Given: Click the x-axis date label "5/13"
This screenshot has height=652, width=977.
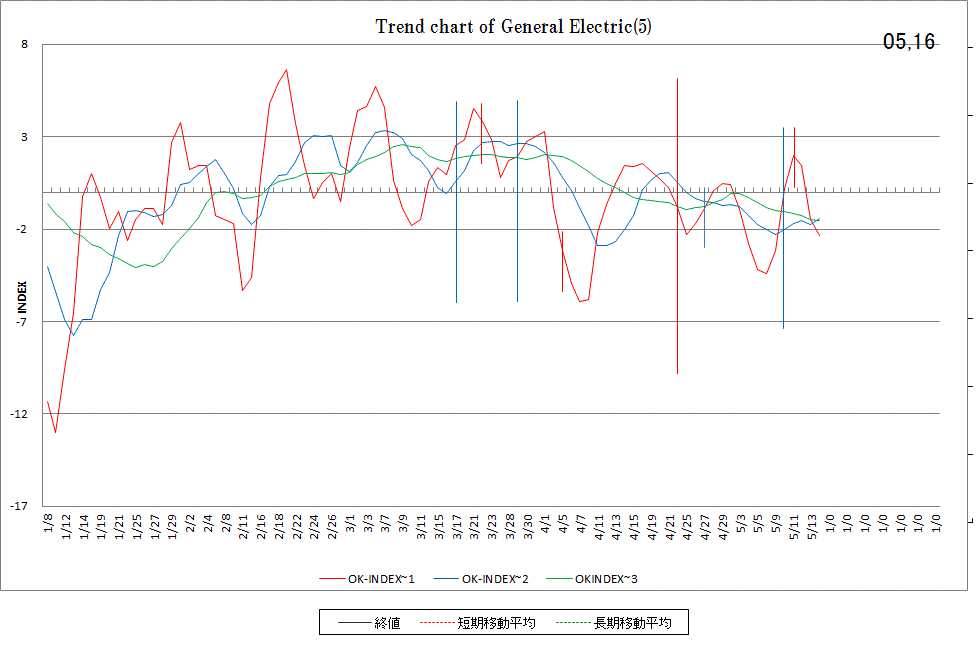Looking at the screenshot, I should point(811,527).
